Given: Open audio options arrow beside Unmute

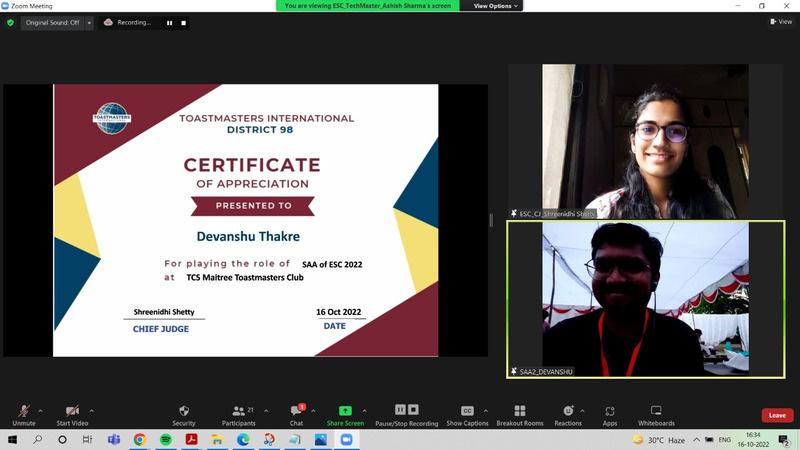Looking at the screenshot, I should (x=40, y=411).
